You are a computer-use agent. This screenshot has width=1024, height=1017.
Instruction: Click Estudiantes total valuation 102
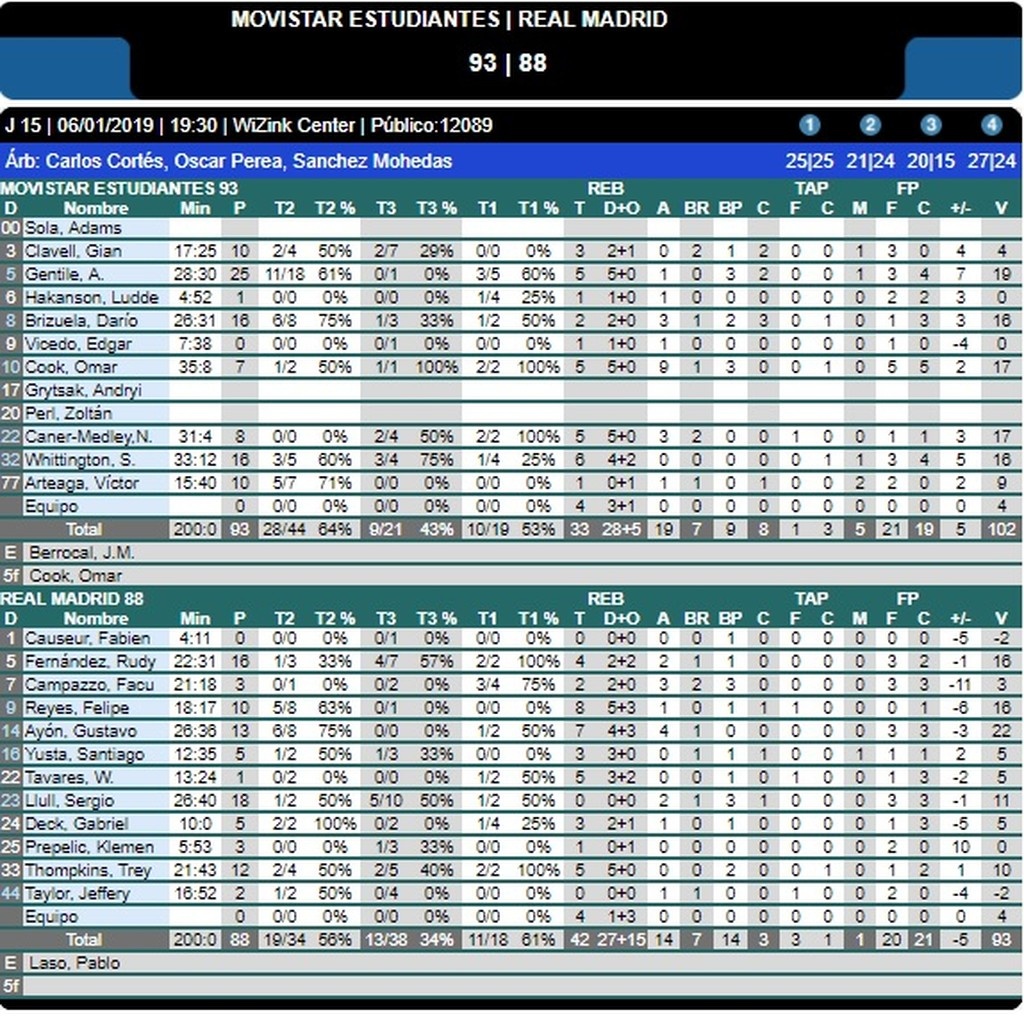pyautogui.click(x=1002, y=530)
